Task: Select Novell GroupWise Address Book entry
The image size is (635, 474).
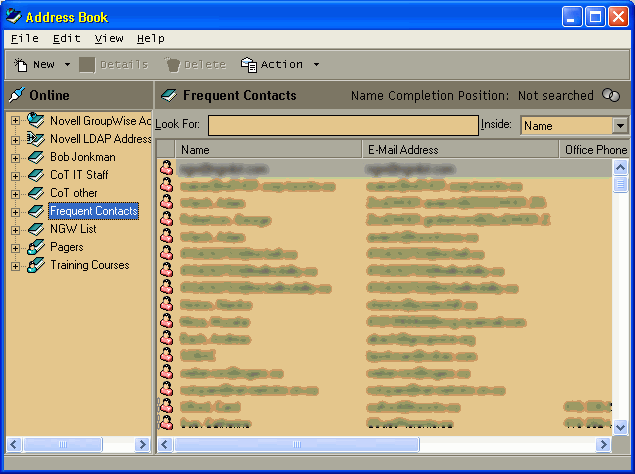Action: pyautogui.click(x=100, y=121)
